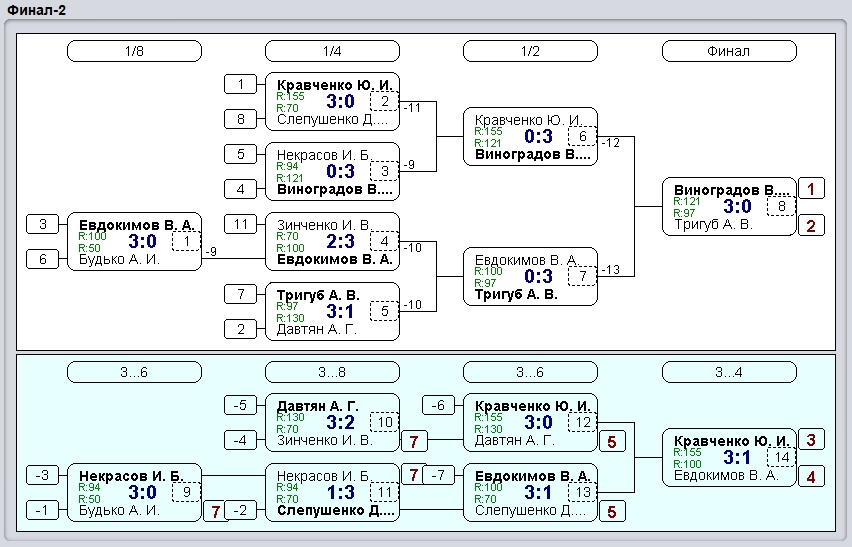
Task: Open match 4 Зинченко vs Евдокимов
Action: (332, 242)
